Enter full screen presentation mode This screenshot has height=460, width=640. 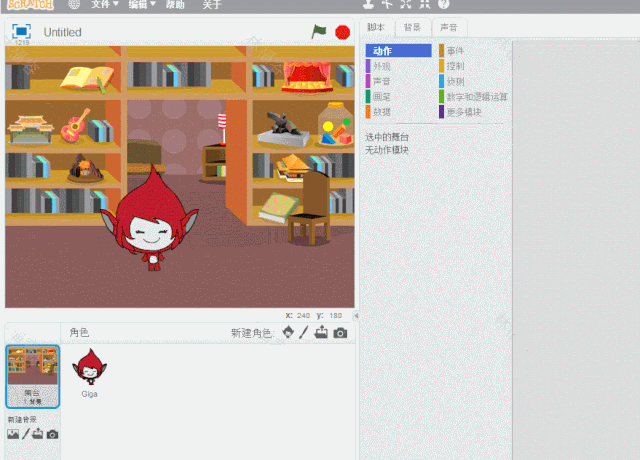point(21,31)
